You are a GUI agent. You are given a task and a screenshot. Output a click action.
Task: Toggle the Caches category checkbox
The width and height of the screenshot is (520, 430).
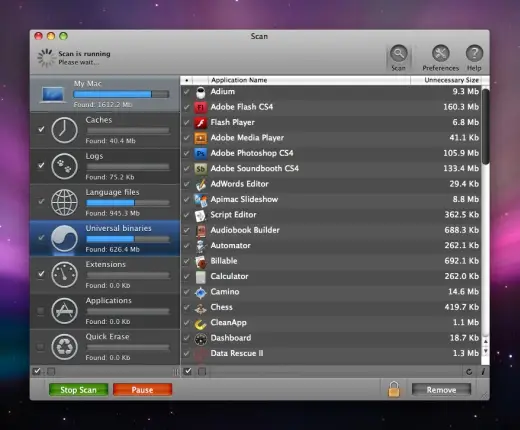point(41,129)
